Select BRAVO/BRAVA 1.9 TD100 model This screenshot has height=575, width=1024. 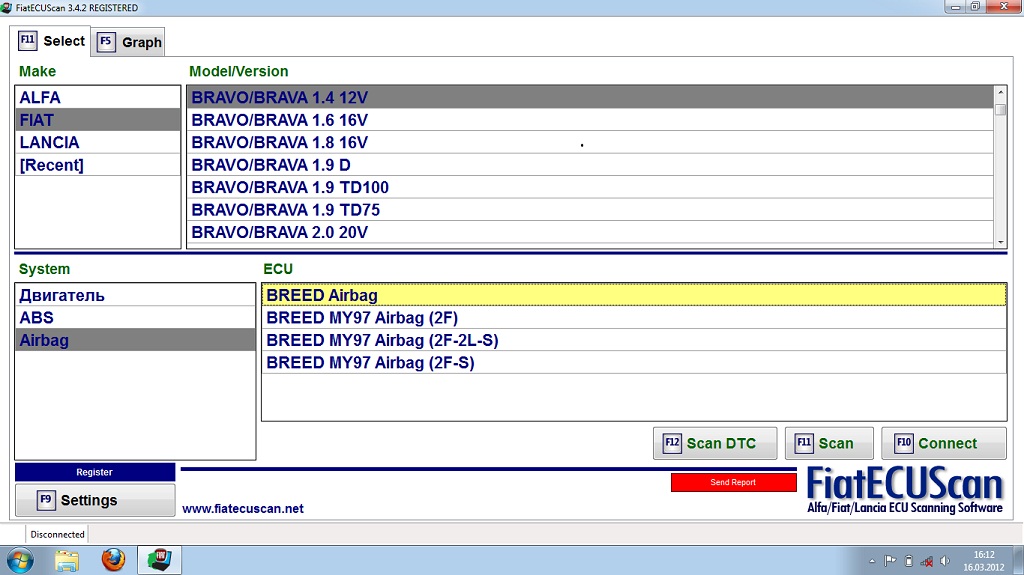pyautogui.click(x=590, y=188)
